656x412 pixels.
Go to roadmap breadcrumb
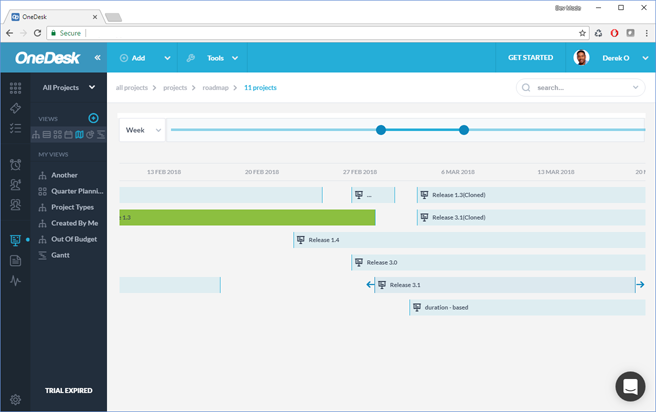coord(215,87)
